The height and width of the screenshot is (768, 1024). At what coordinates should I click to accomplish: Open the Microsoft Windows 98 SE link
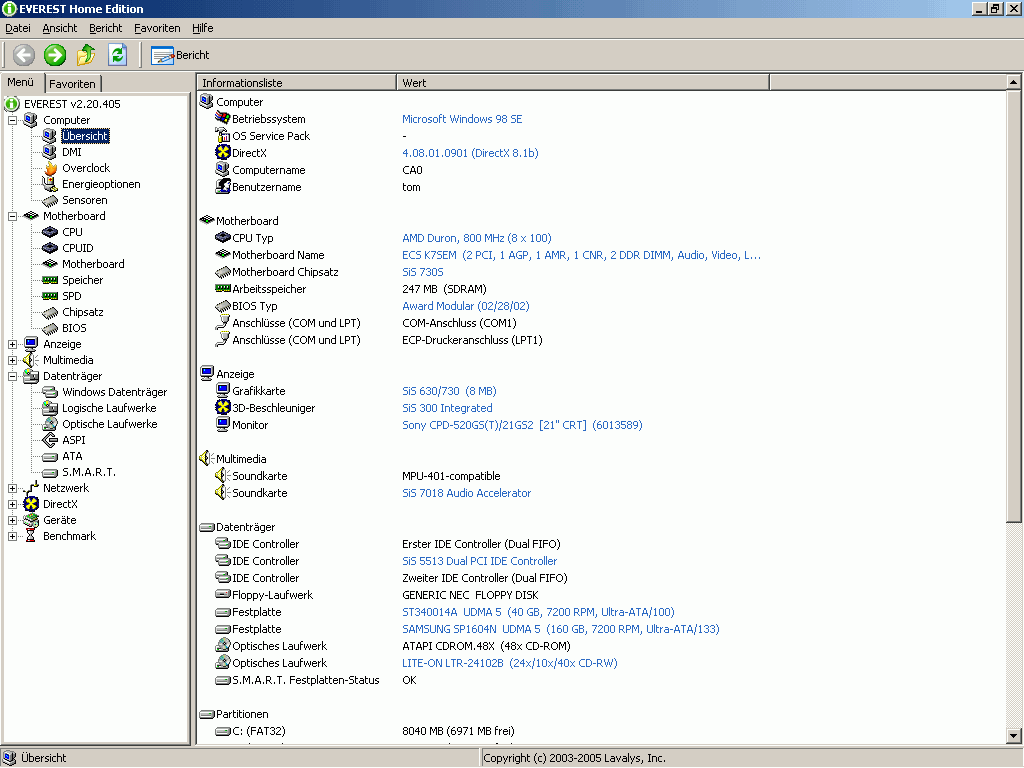[x=462, y=119]
